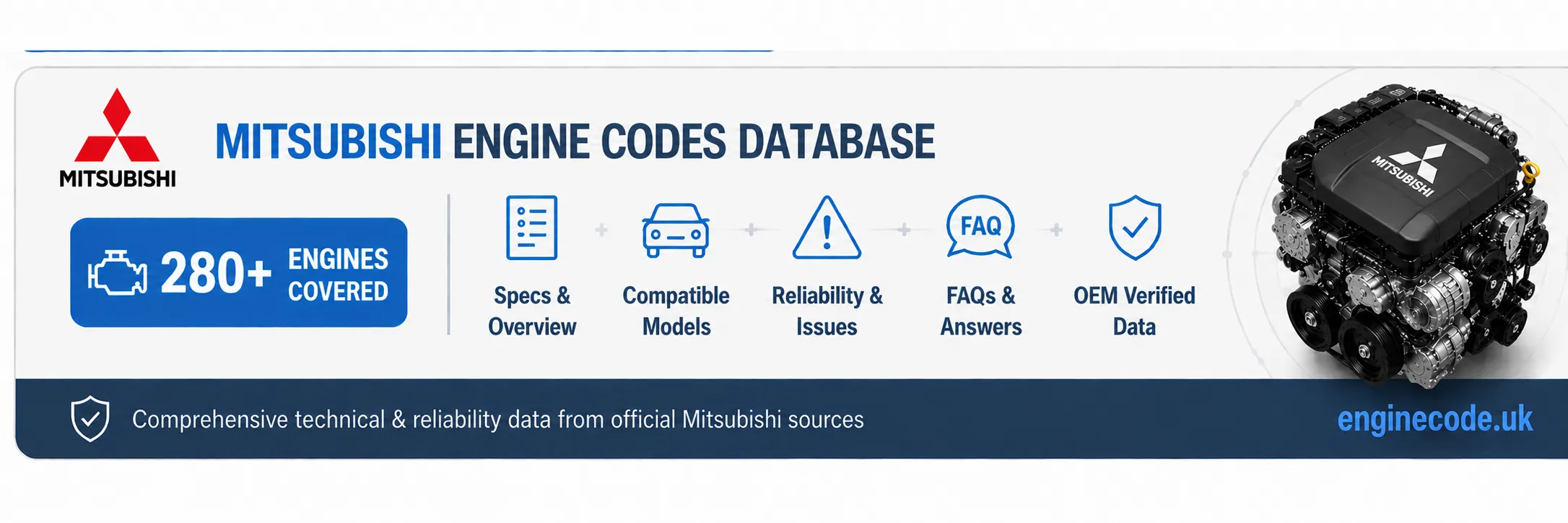Click the "Comprehensive technical & reliability data" footer sentence

click(x=497, y=420)
